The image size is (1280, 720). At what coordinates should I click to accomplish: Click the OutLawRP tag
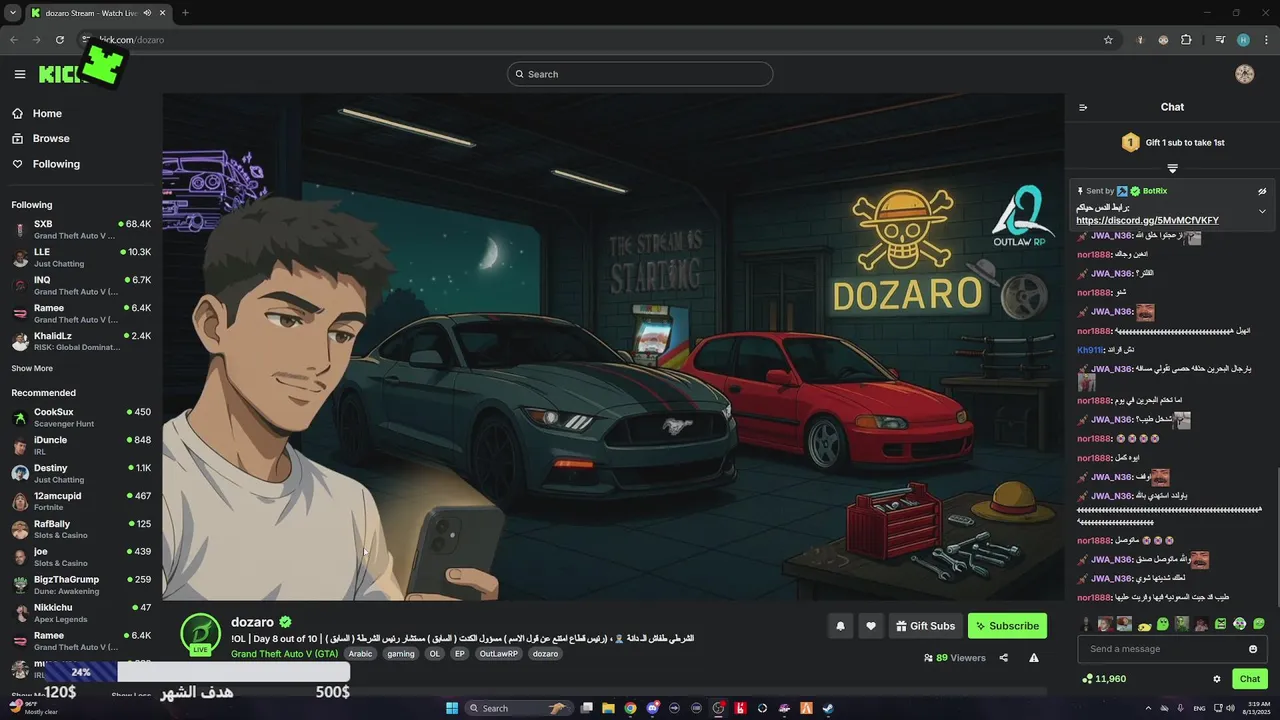click(x=498, y=654)
